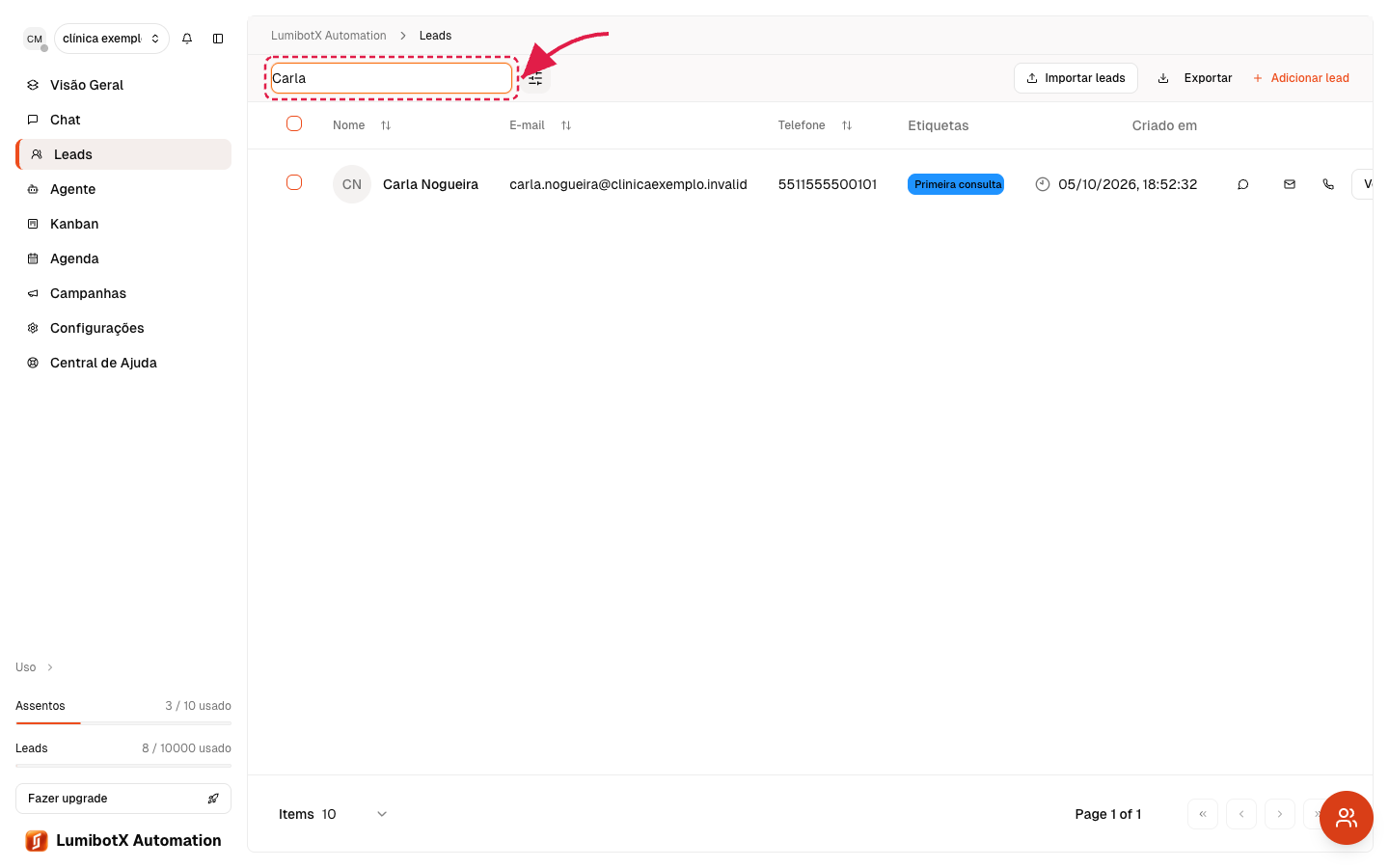This screenshot has width=1389, height=868.
Task: Open Visão Geral in sidebar
Action: [123, 85]
